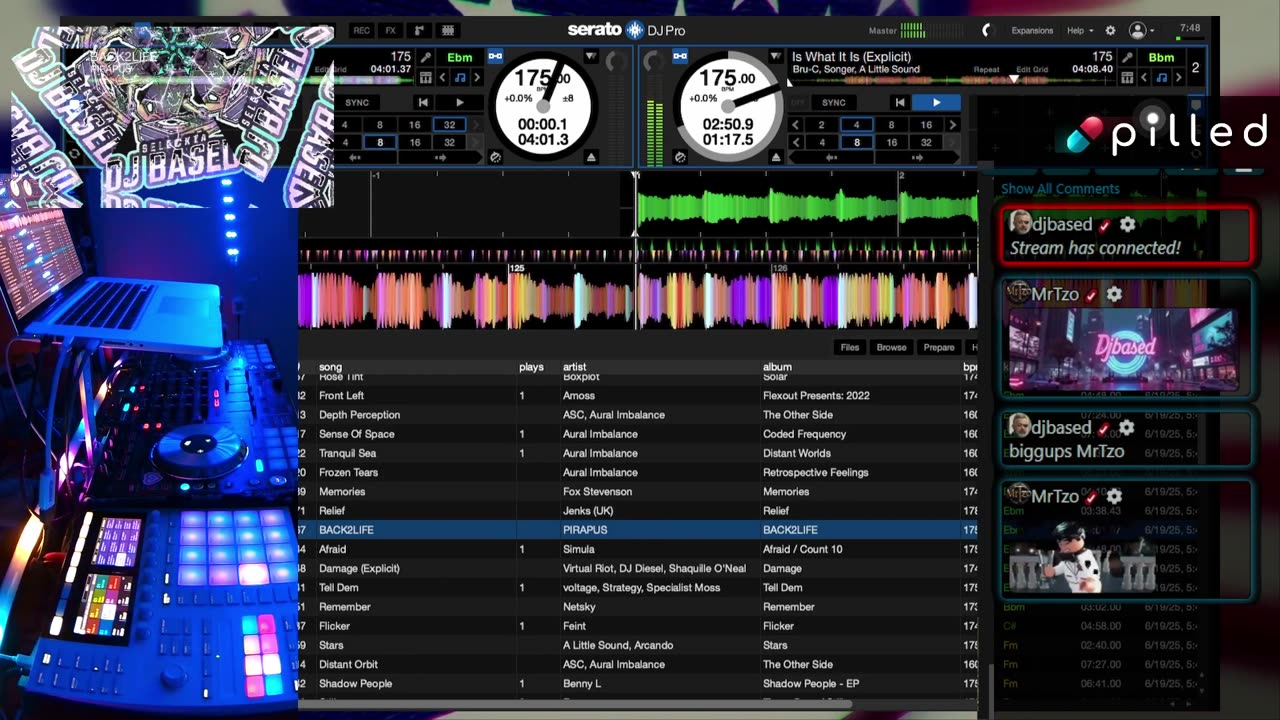The image size is (1280, 720).
Task: Switch to the Files tab
Action: tap(850, 347)
